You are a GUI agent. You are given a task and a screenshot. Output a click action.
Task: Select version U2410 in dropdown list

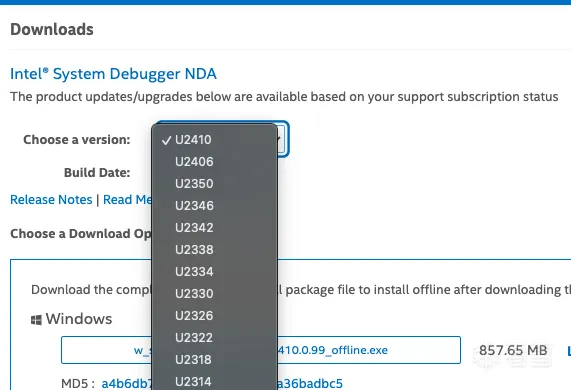coord(214,140)
